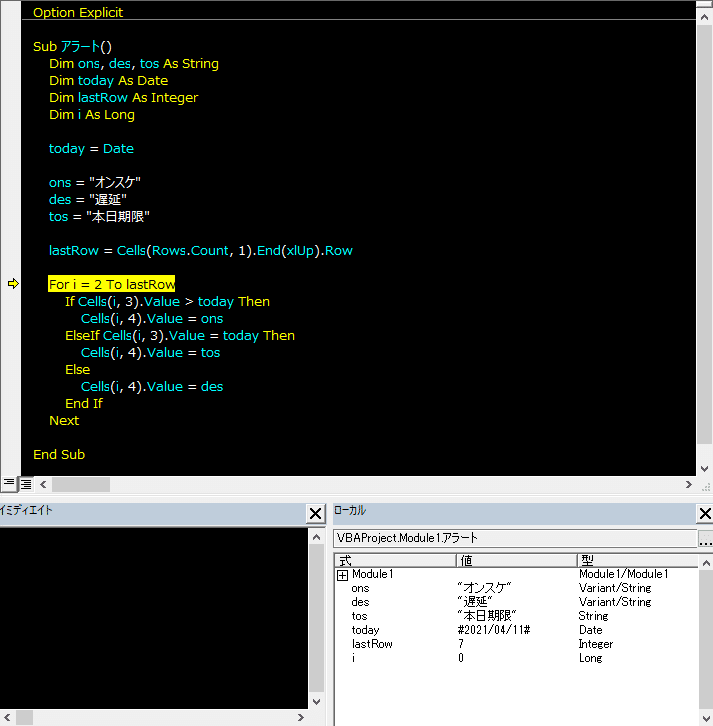Viewport: 713px width, 726px height.
Task: Select the today variable row
Action: (x=516, y=630)
